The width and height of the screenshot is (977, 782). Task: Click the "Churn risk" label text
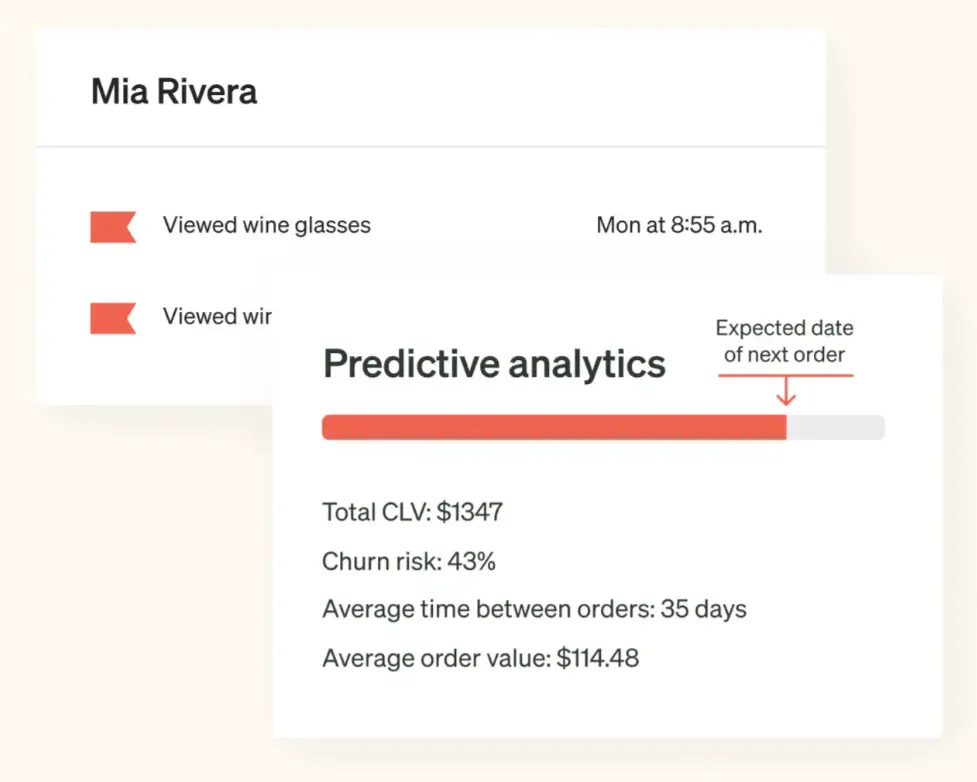click(x=380, y=562)
